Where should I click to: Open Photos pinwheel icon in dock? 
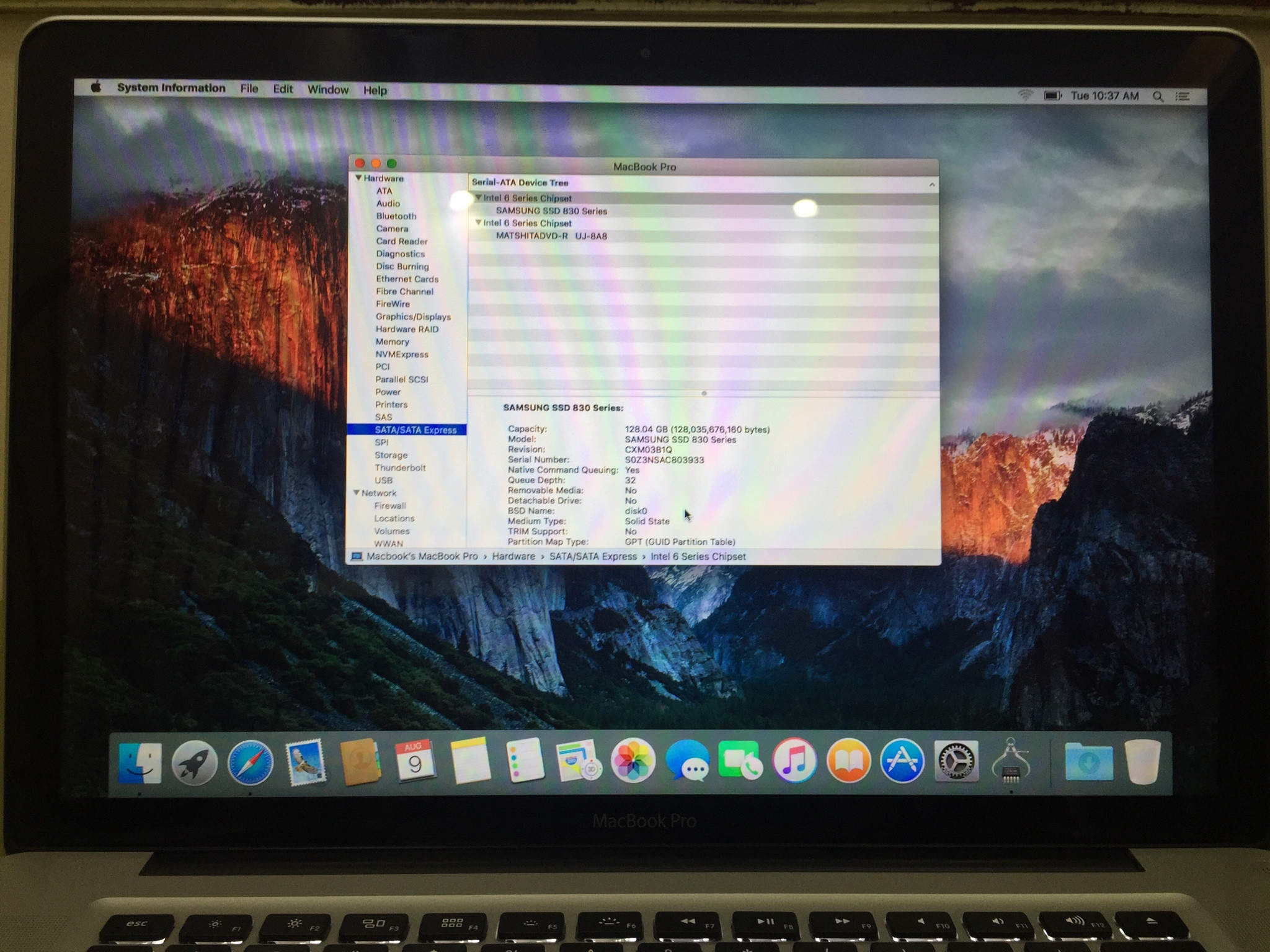click(633, 760)
